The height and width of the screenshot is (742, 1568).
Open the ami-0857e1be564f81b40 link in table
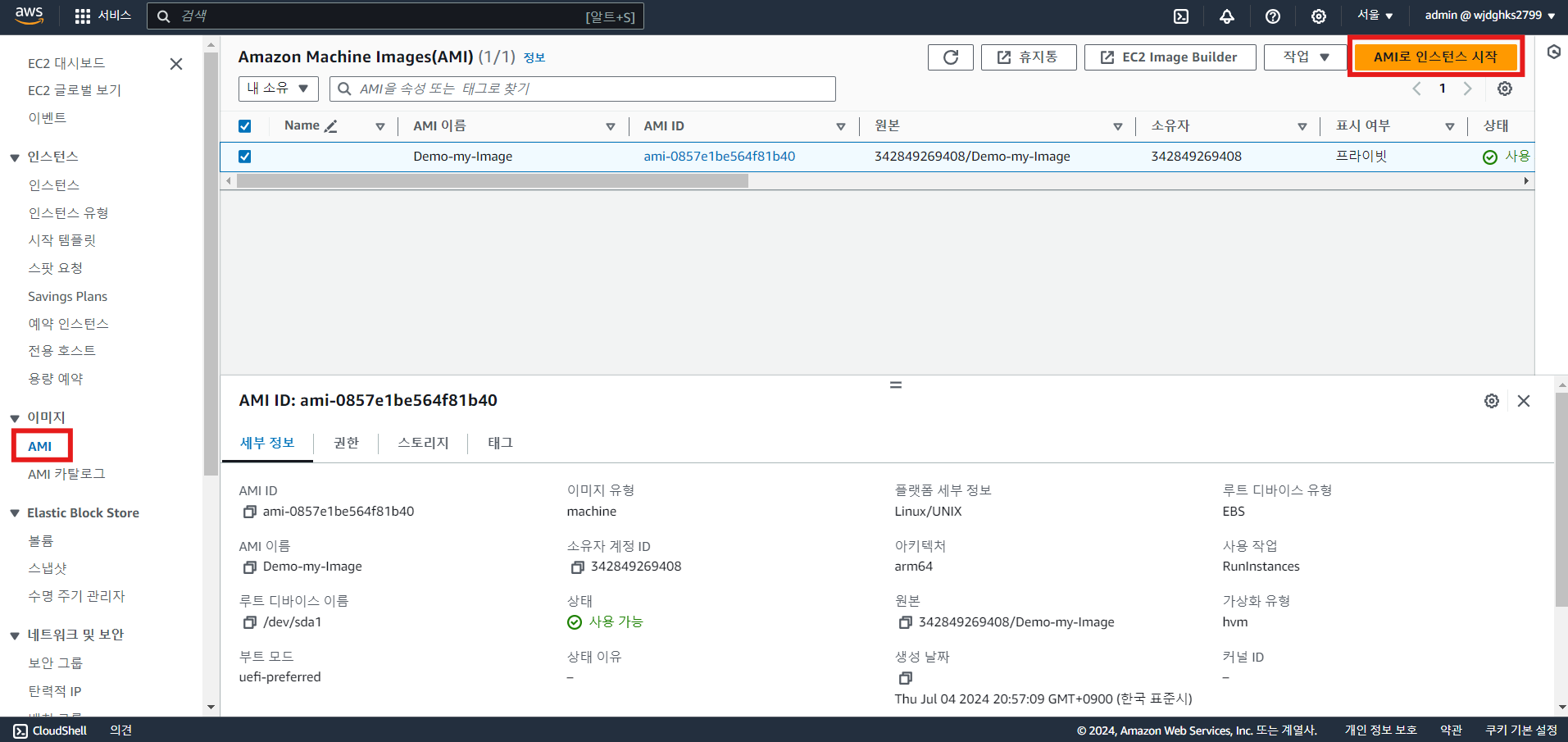coord(720,157)
